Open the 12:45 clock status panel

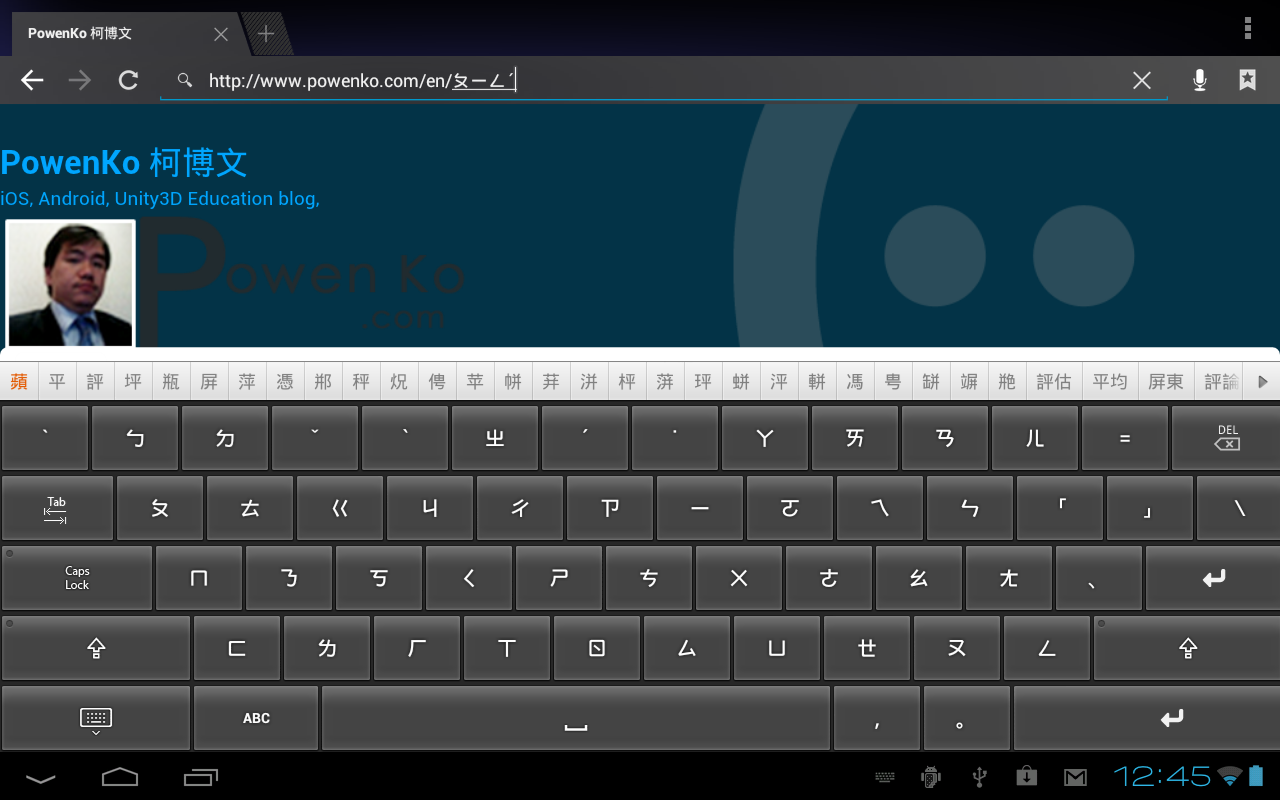click(x=1162, y=776)
